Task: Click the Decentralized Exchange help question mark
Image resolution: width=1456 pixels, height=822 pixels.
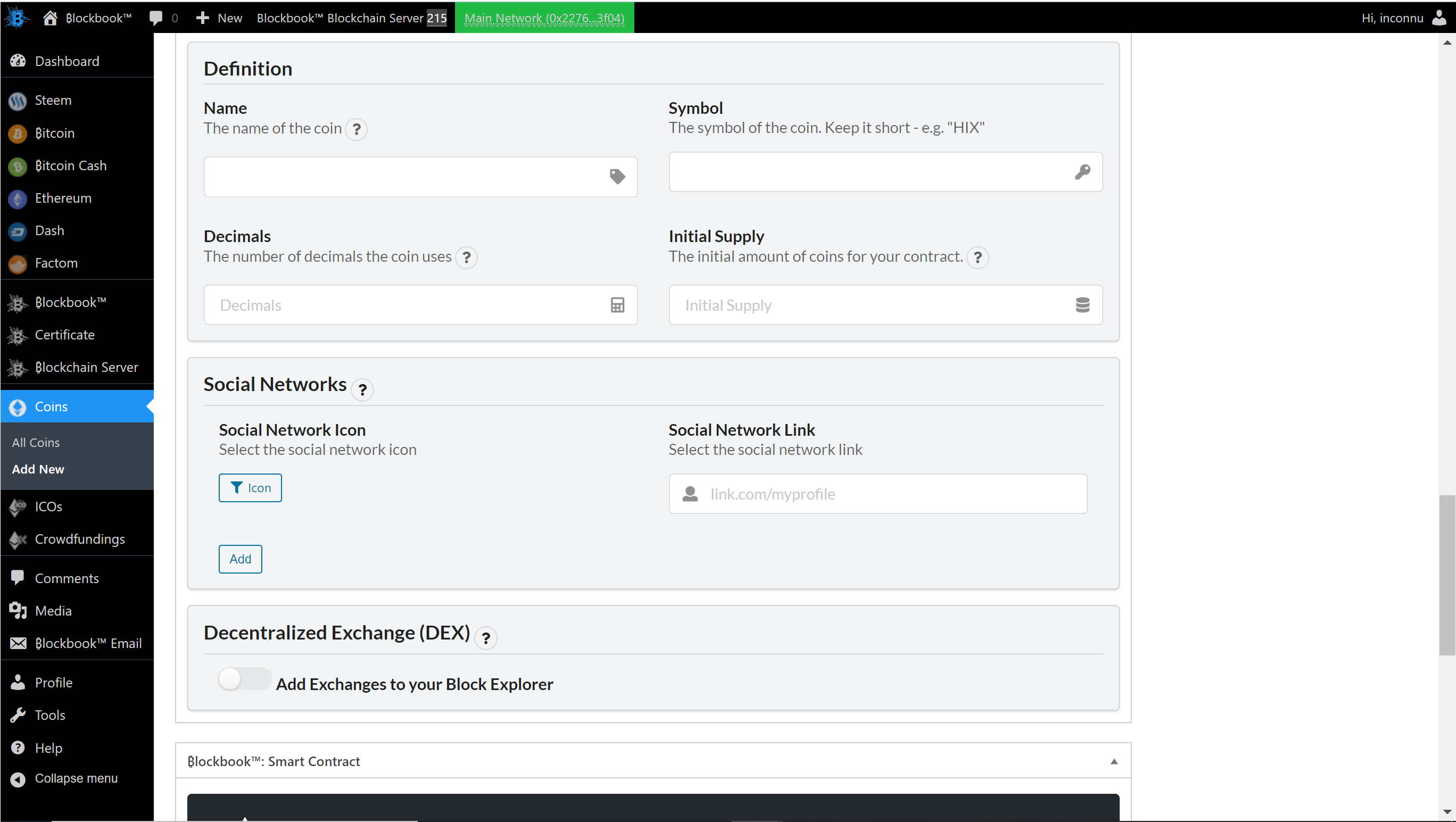Action: pos(485,638)
